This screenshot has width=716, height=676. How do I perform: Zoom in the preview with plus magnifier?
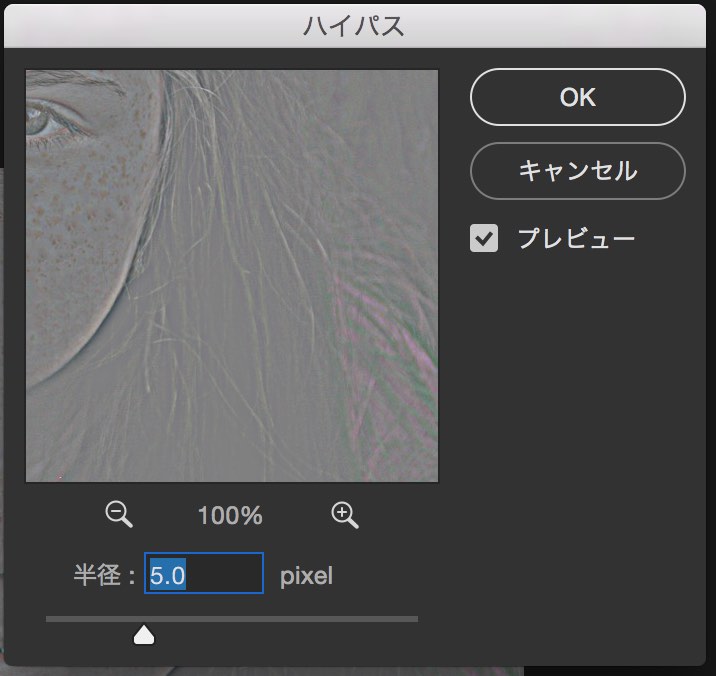345,515
